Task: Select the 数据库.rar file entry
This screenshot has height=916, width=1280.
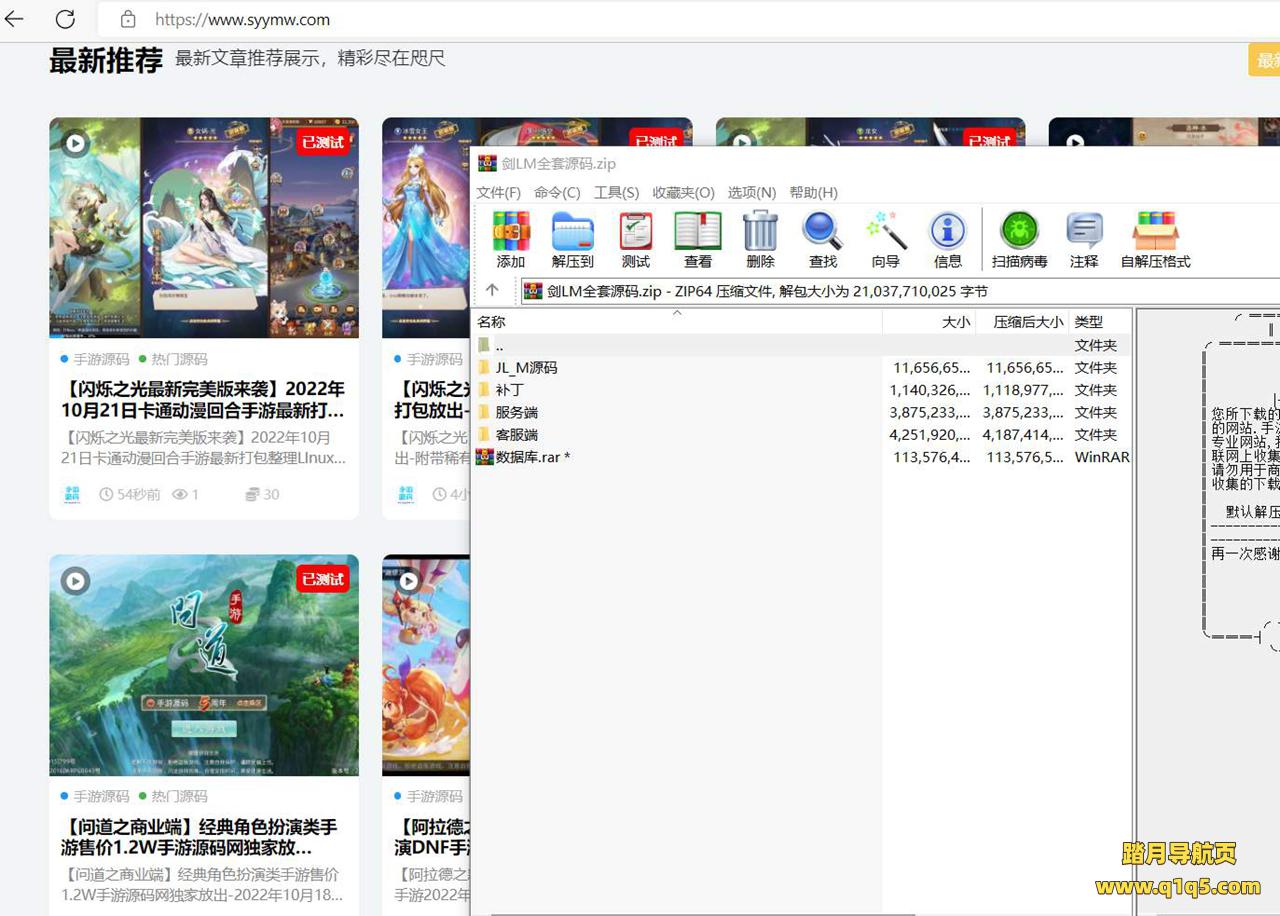Action: pos(532,457)
